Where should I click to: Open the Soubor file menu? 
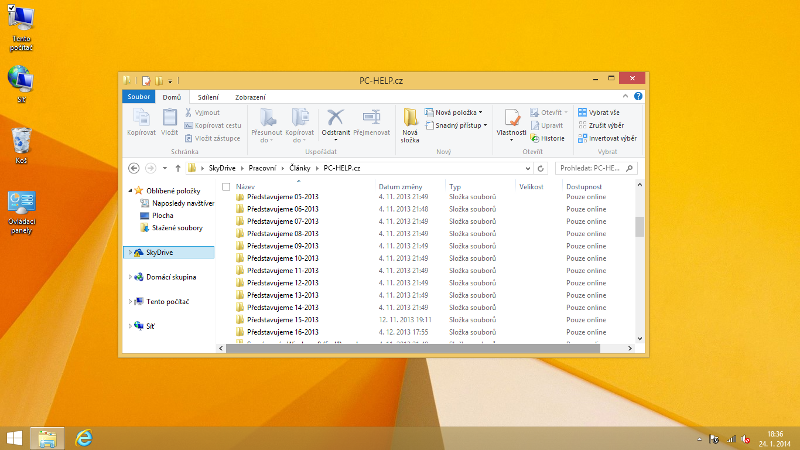(x=138, y=97)
